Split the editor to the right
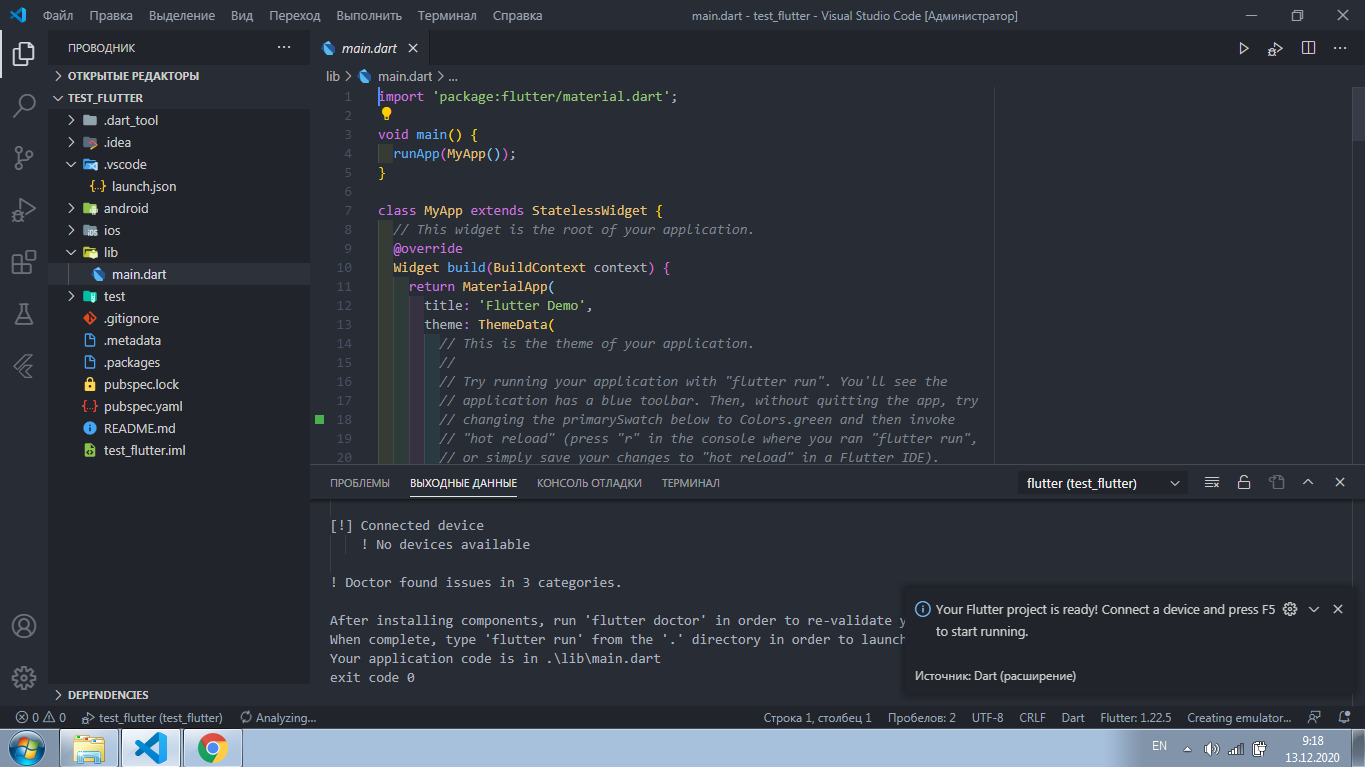Viewport: 1365px width, 767px height. click(1308, 48)
